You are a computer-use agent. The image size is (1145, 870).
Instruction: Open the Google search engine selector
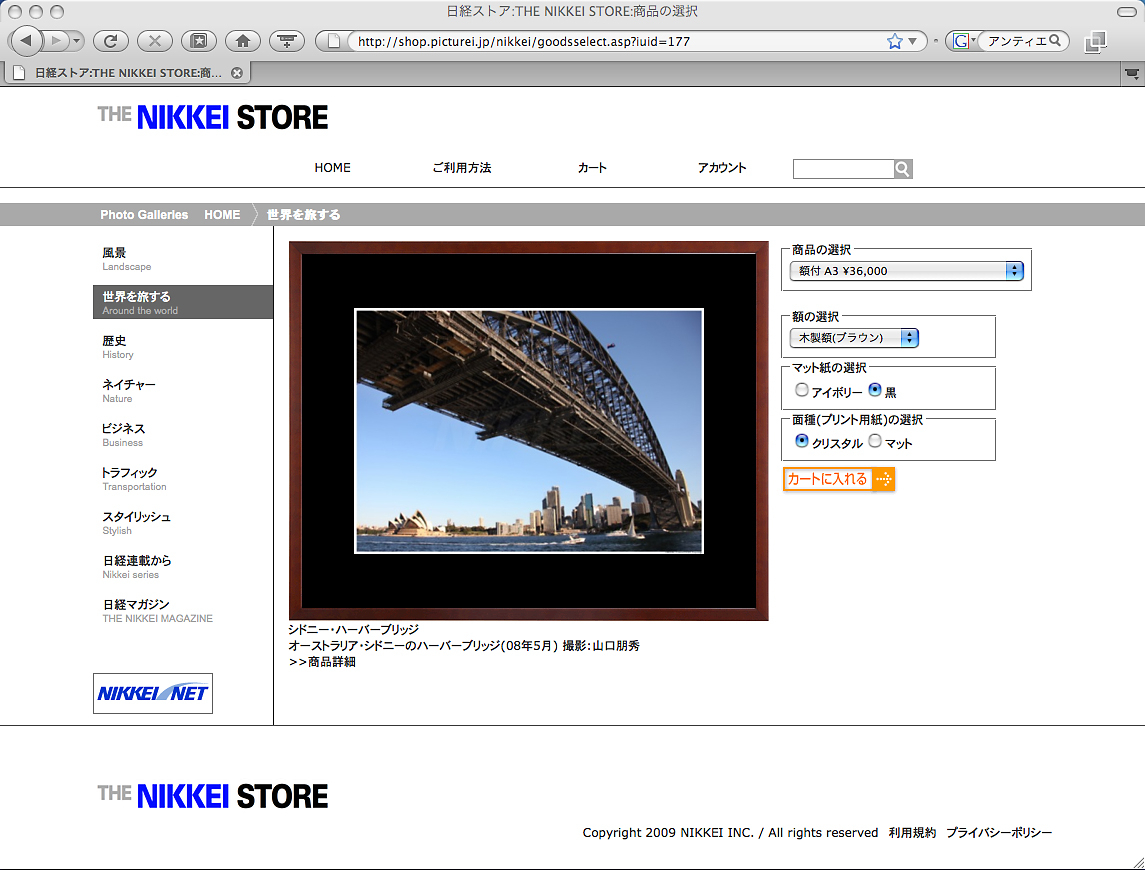(x=964, y=41)
